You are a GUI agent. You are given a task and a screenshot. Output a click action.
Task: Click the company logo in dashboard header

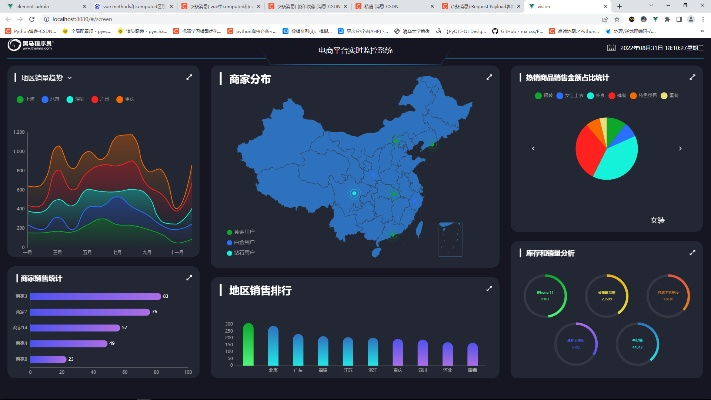30,45
